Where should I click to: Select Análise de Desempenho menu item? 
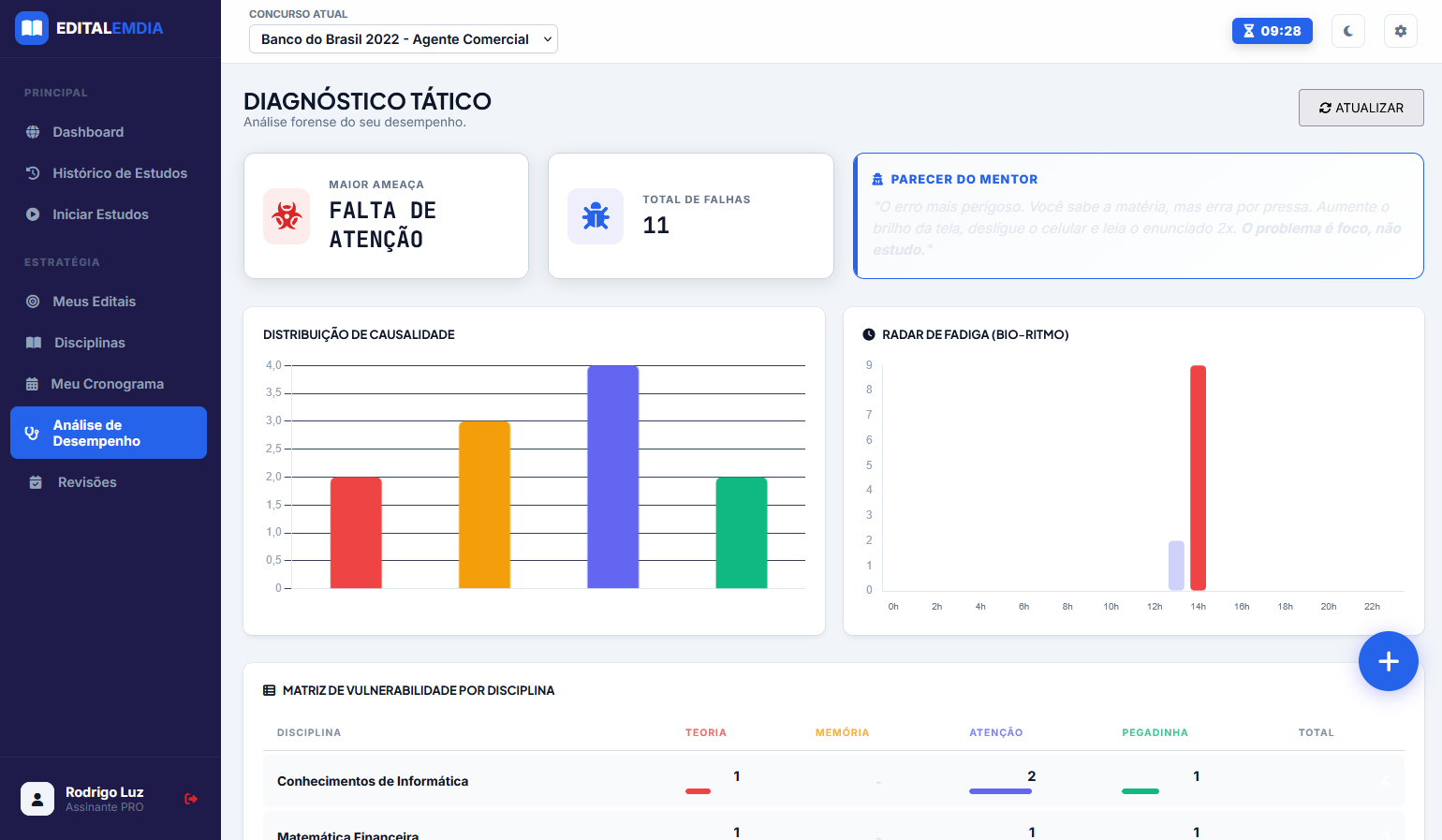pyautogui.click(x=109, y=433)
